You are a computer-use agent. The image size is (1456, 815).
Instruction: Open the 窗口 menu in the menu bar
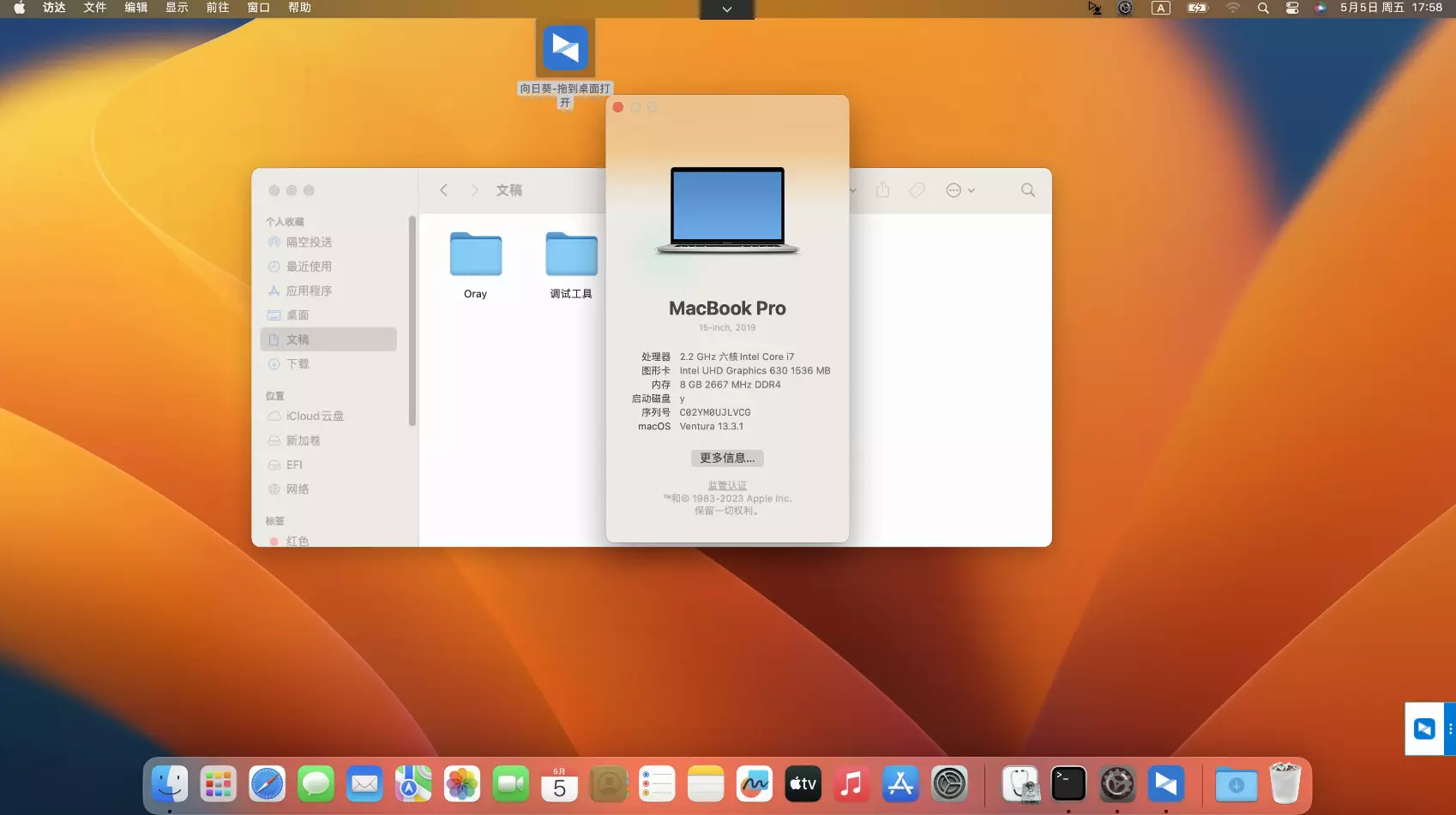click(258, 8)
